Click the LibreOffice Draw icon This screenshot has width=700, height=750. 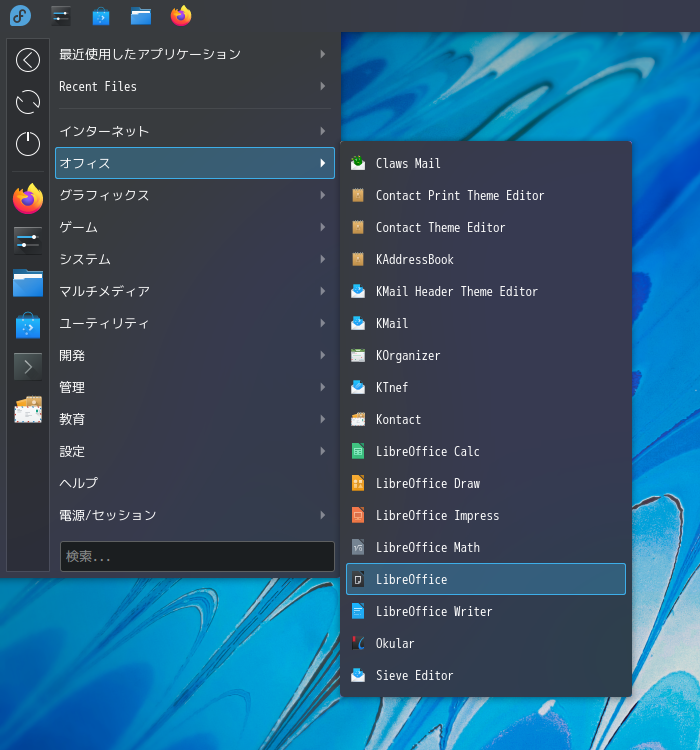click(358, 483)
